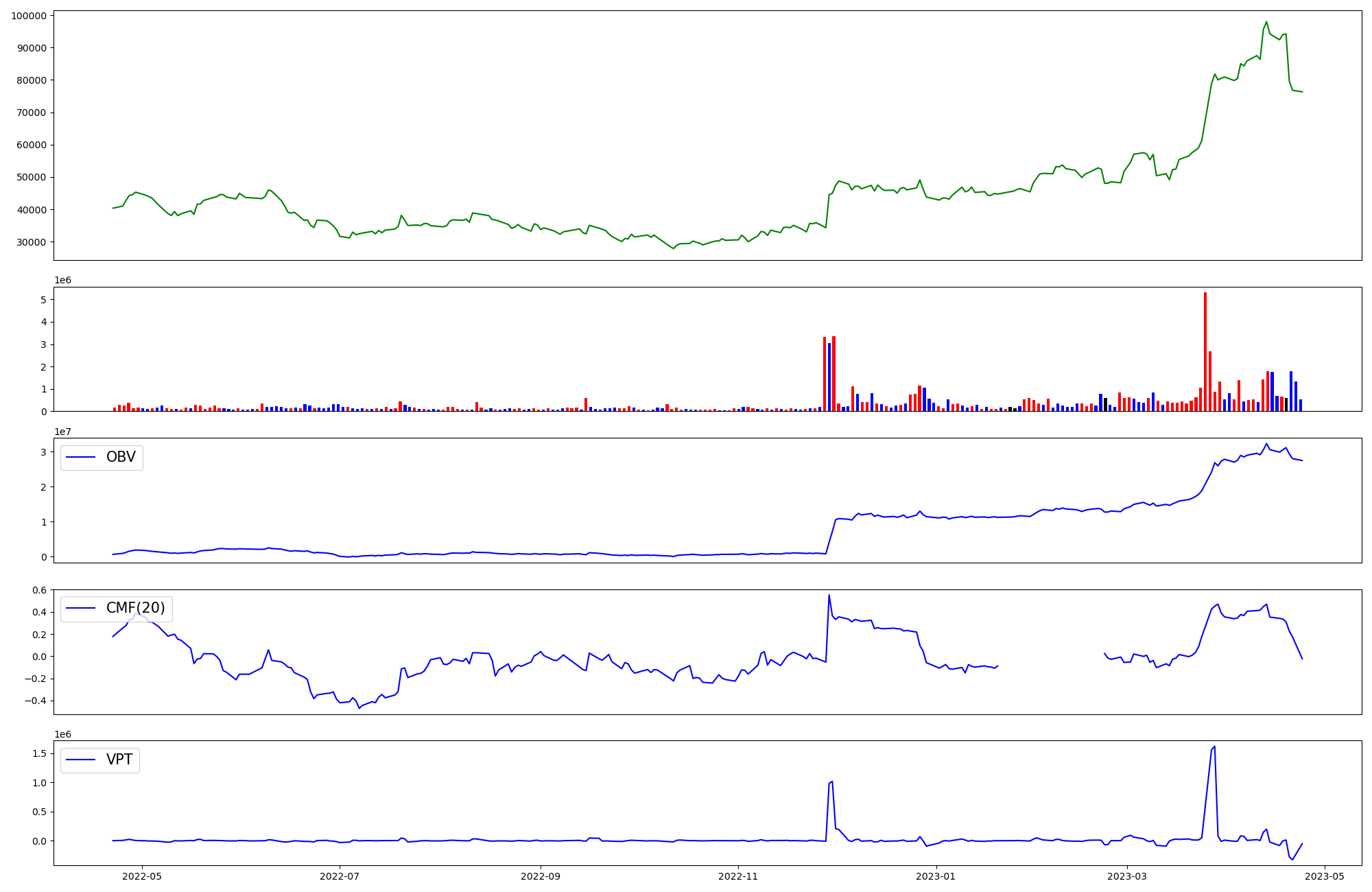The height and width of the screenshot is (892, 1372).
Task: Click the 2022-09 x-axis date label
Action: [x=541, y=876]
